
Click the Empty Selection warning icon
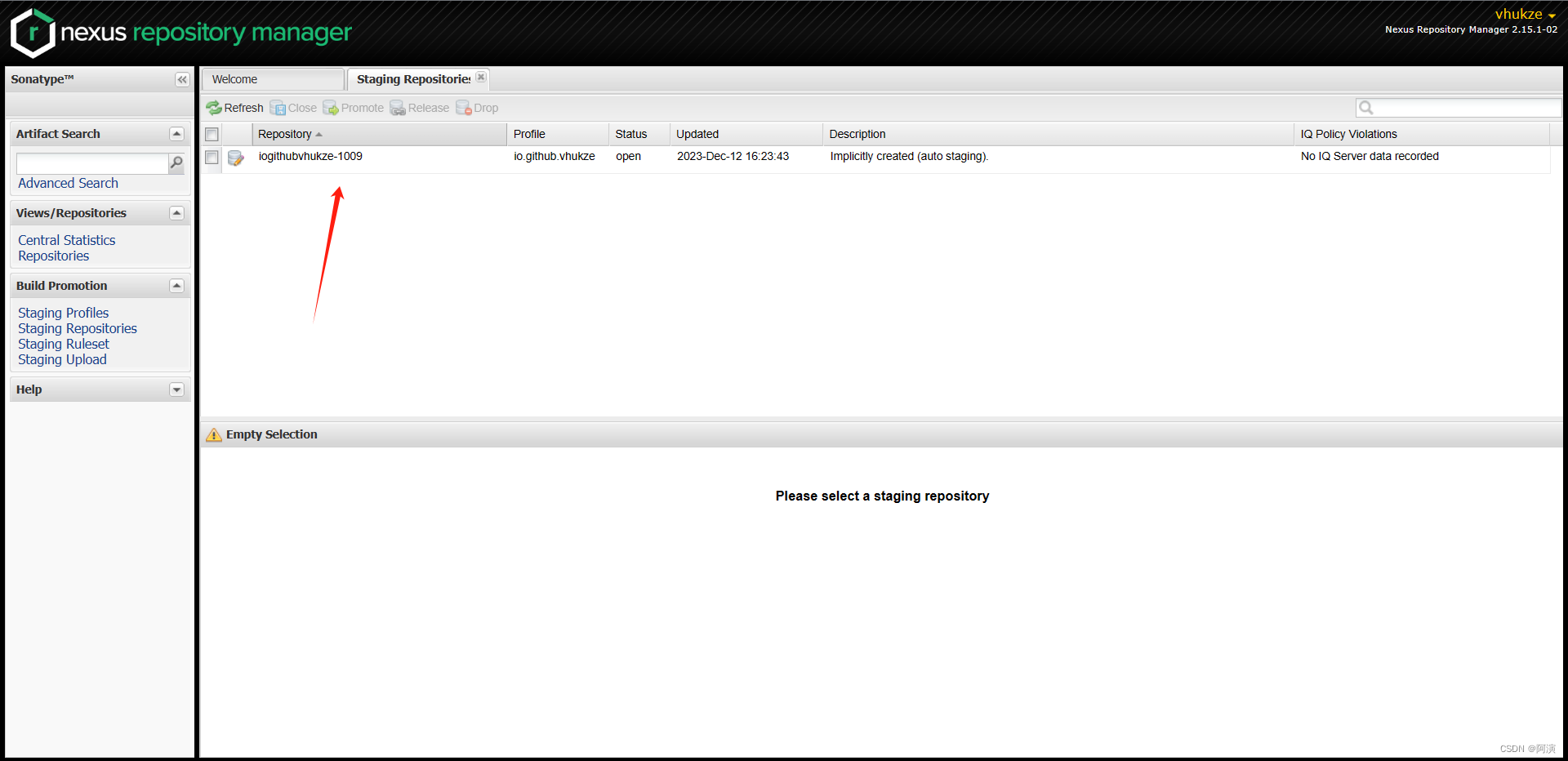(x=214, y=434)
